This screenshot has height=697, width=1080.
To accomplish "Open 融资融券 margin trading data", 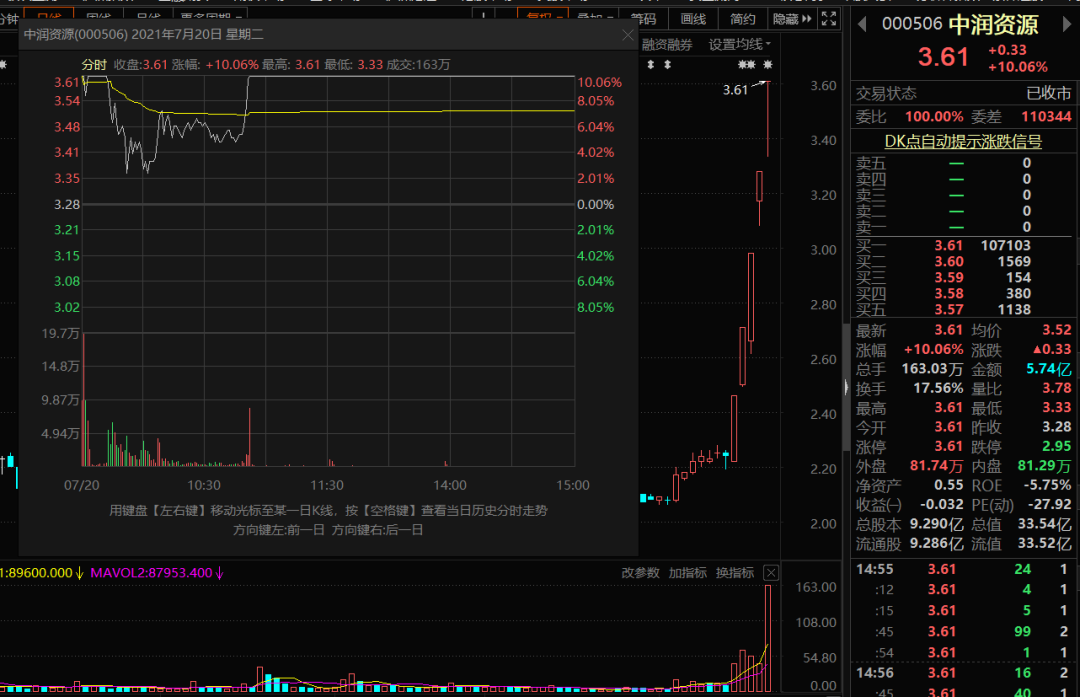I will tap(667, 45).
